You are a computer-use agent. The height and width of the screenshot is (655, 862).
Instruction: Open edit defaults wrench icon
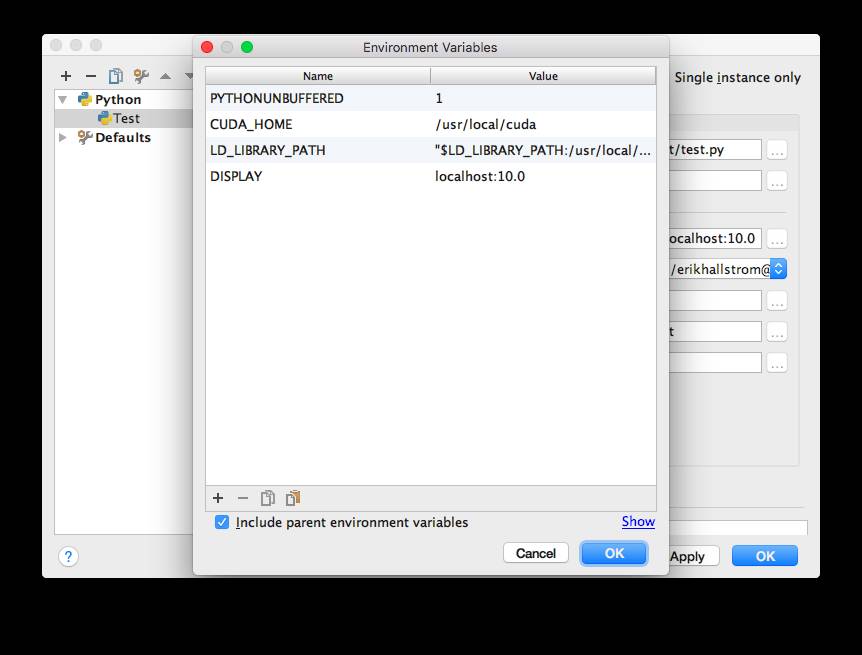pos(141,76)
